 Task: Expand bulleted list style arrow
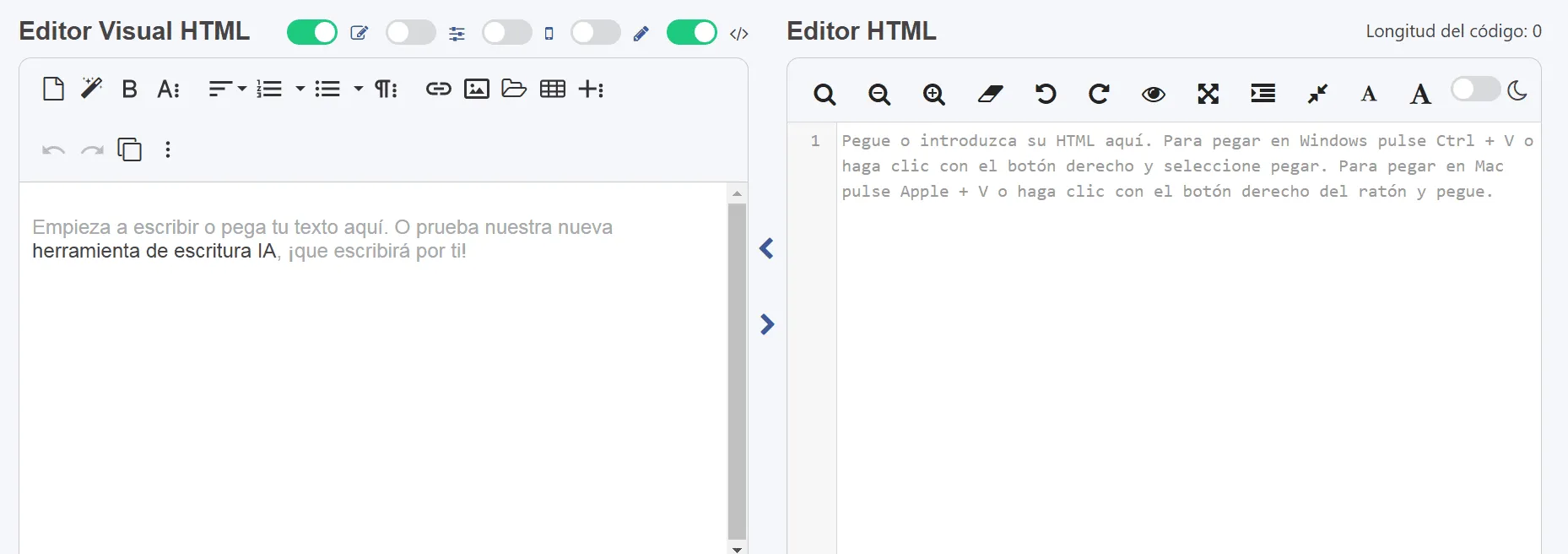pyautogui.click(x=358, y=89)
